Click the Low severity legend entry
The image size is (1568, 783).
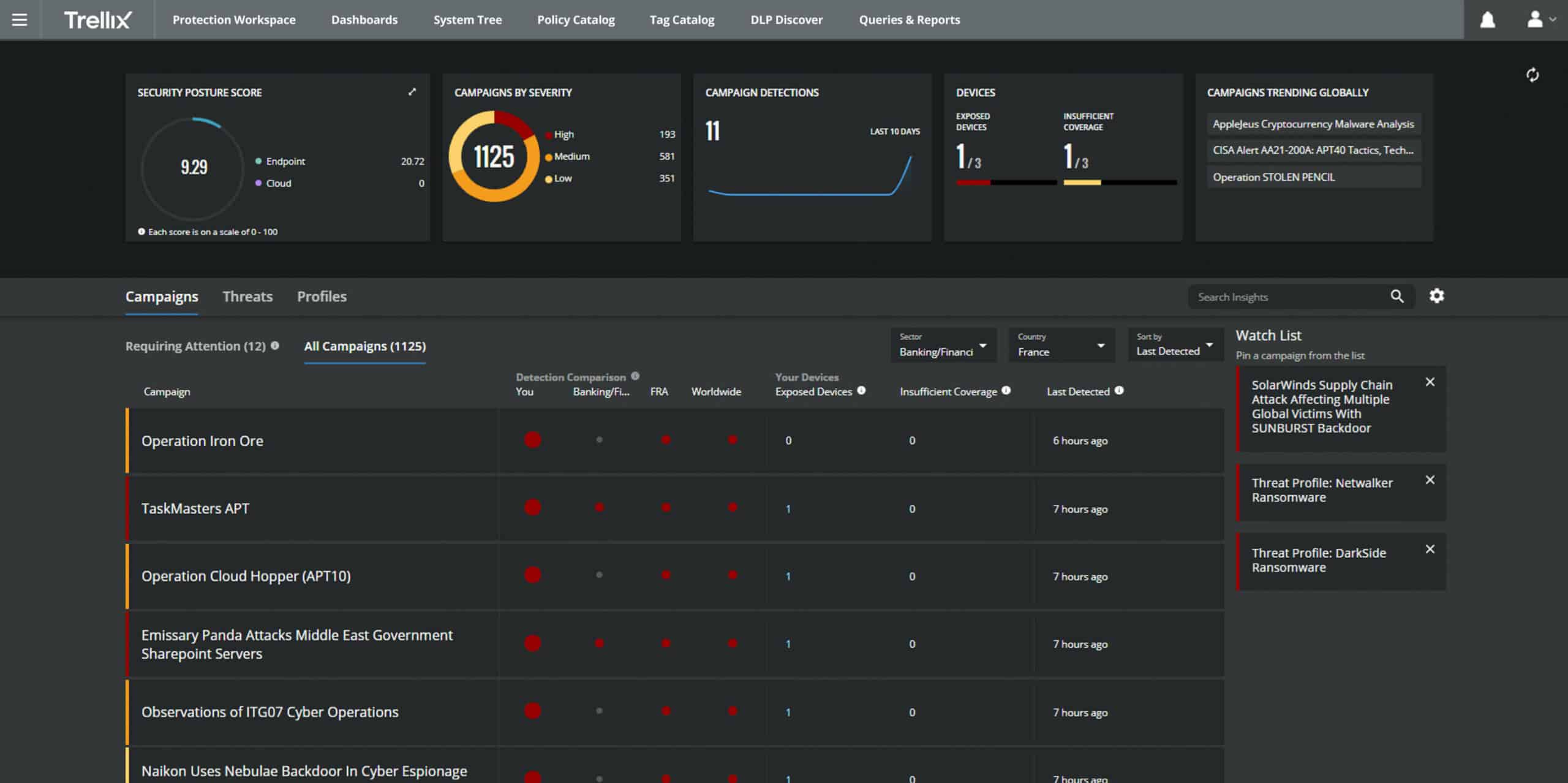coord(610,178)
